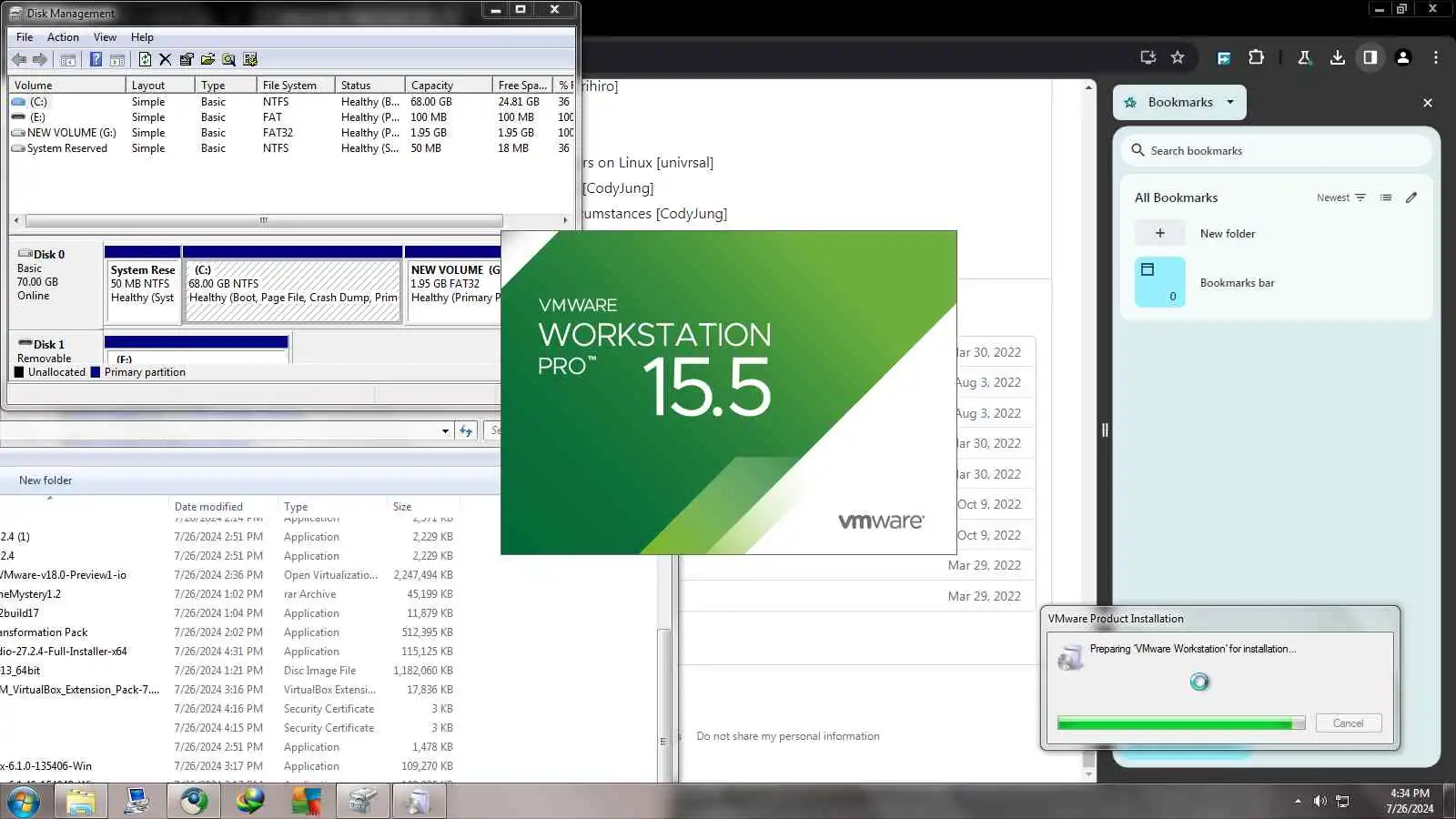
Task: Open Chrome Labs flask icon
Action: pyautogui.click(x=1304, y=57)
